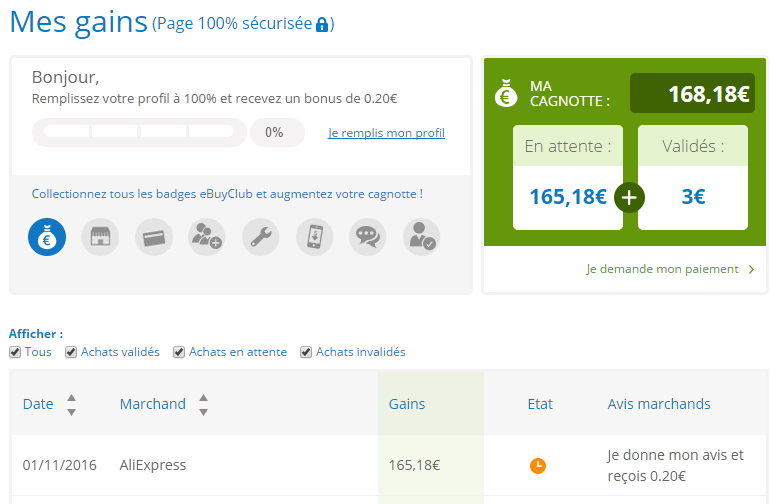Uncheck the Tous checkbox
Screen dimensions: 771x504
15,352
